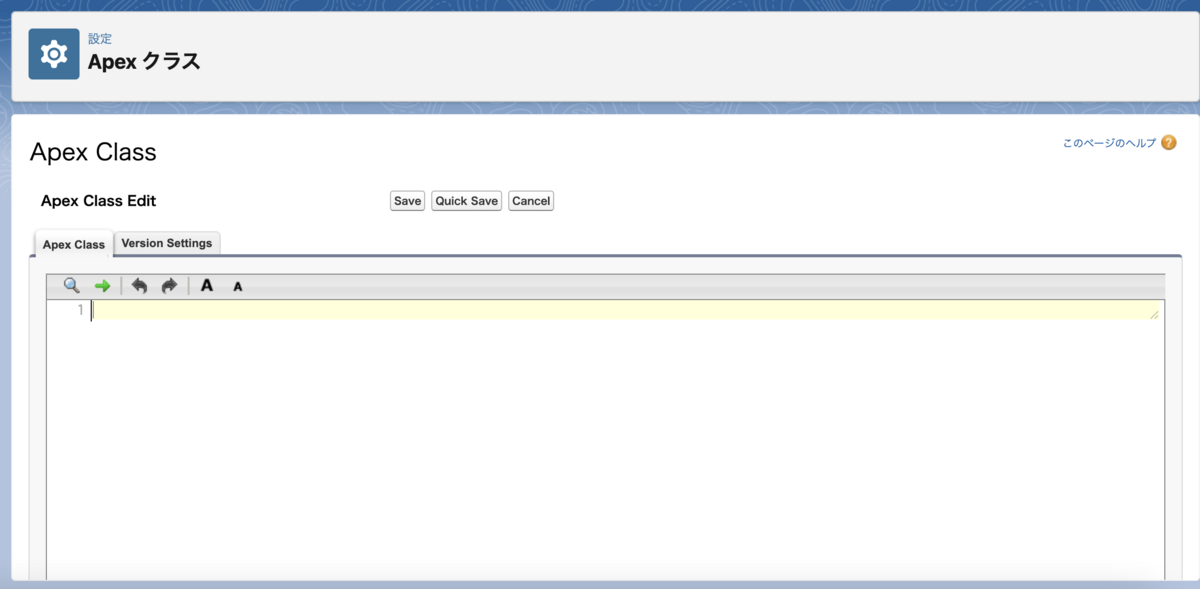The image size is (1200, 589).
Task: Switch to the Version Settings tab
Action: pos(166,242)
